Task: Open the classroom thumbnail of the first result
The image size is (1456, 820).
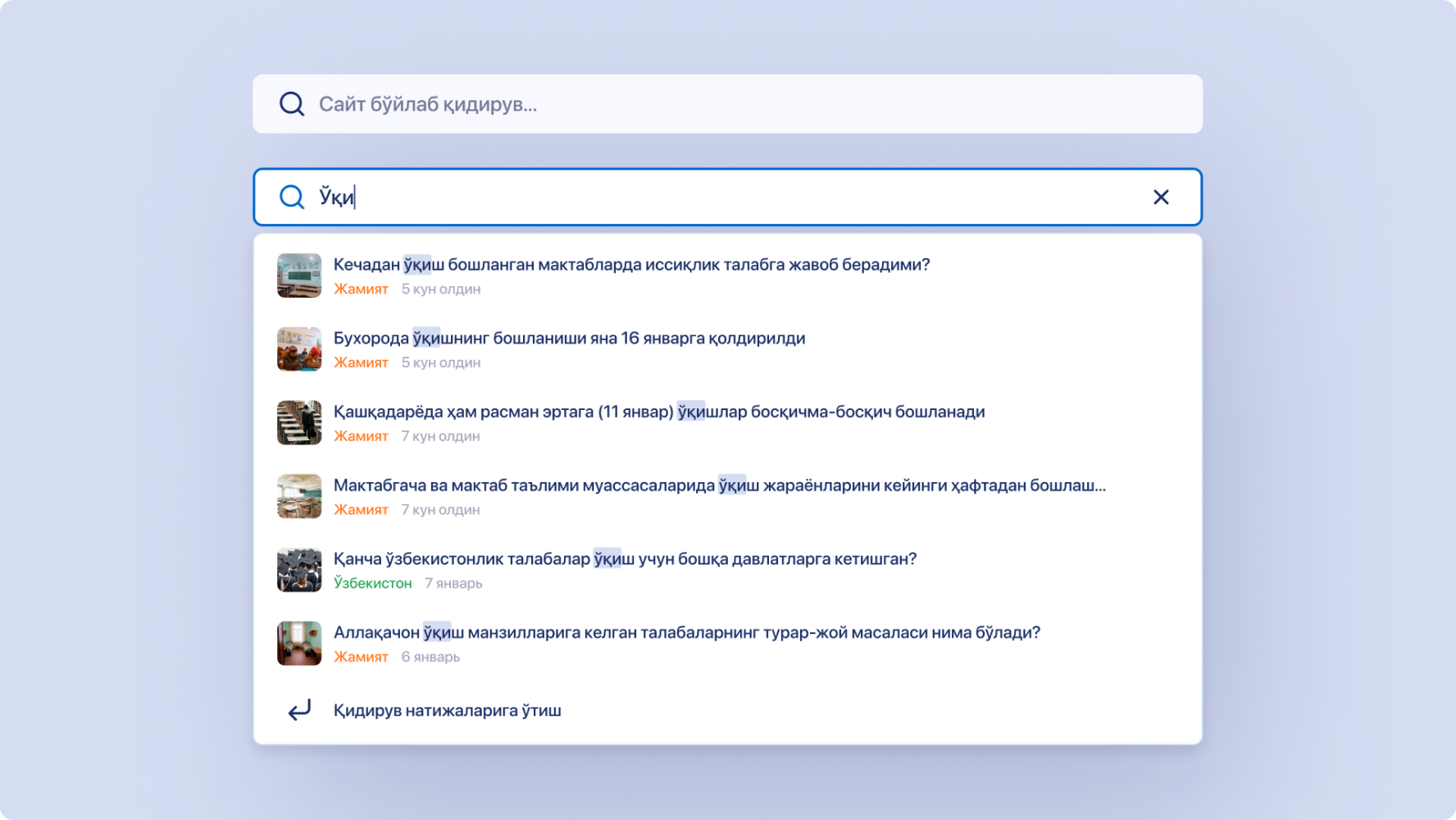Action: click(x=299, y=276)
